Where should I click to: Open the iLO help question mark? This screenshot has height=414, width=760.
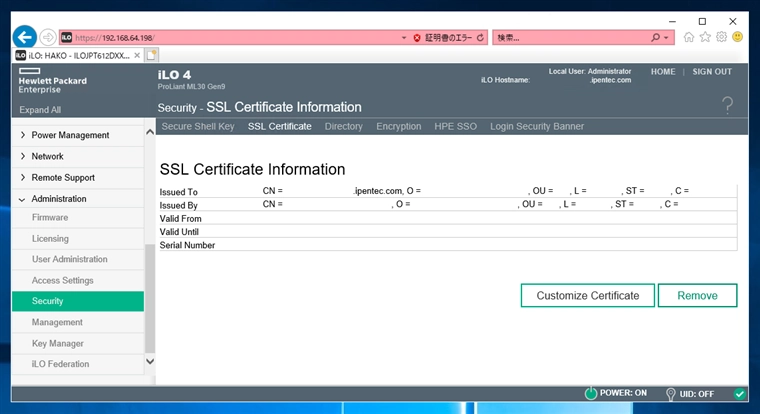pos(728,105)
